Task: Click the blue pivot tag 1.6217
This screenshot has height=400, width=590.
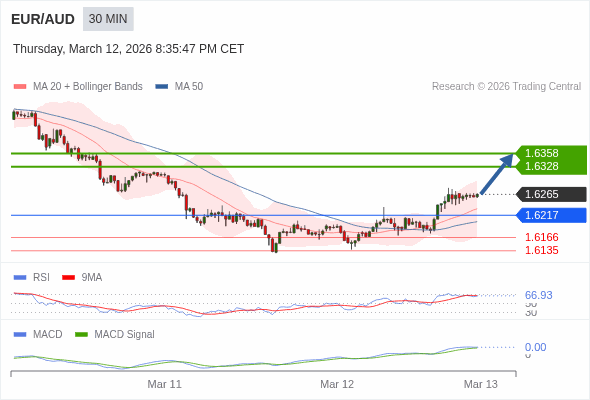Action: (552, 215)
